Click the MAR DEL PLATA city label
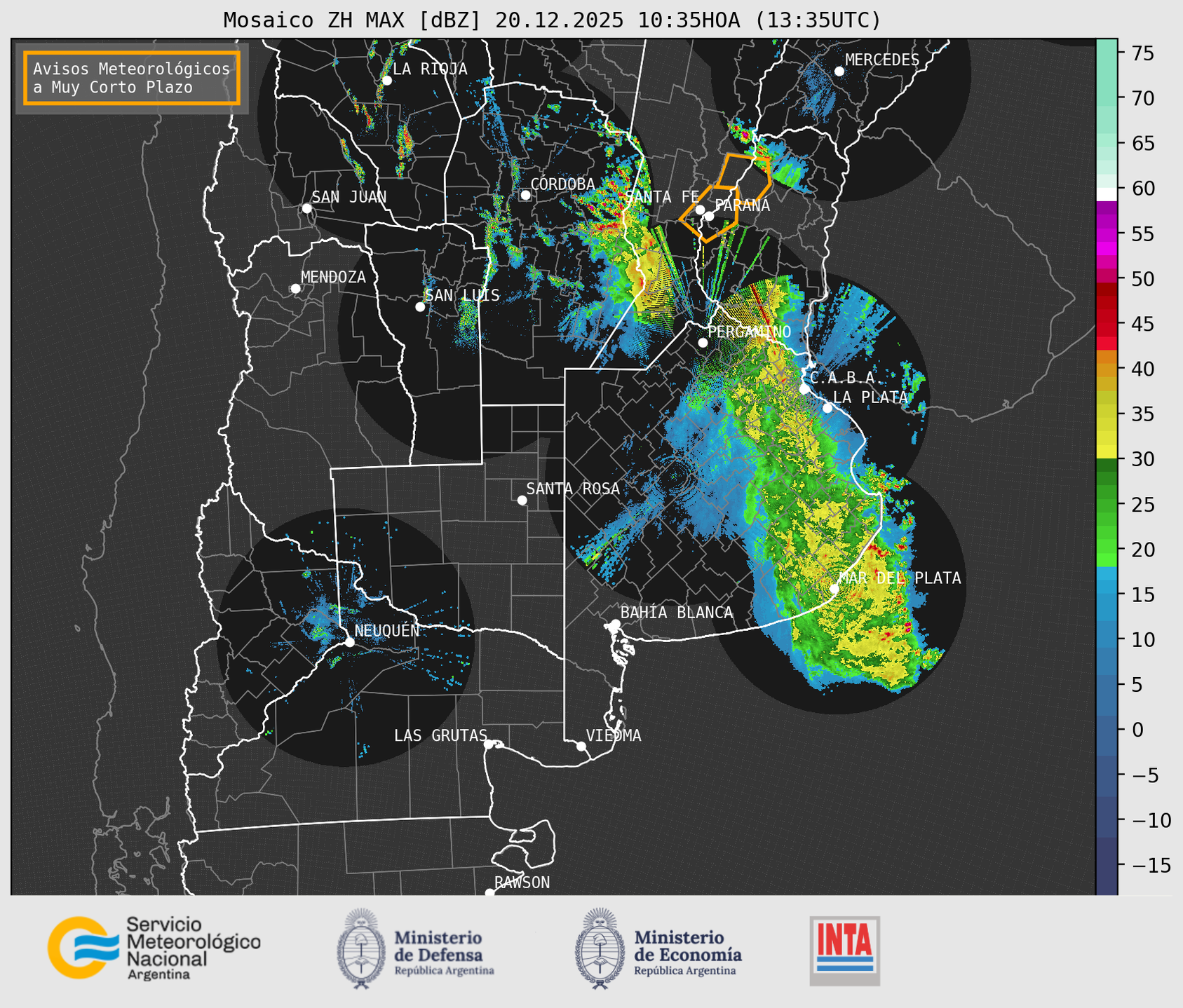Screen dimensions: 1183x1008 pos(900,578)
